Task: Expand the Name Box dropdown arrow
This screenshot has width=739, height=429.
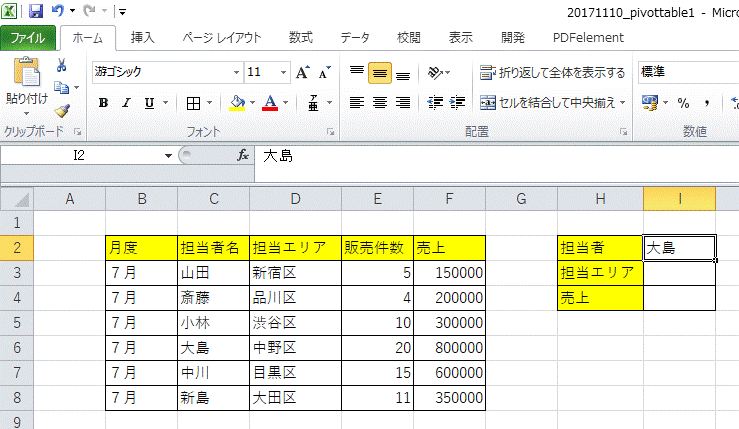Action: (168, 156)
